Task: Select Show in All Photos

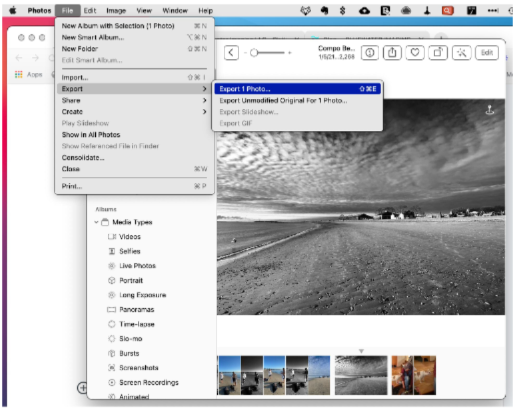Action: tap(134, 135)
